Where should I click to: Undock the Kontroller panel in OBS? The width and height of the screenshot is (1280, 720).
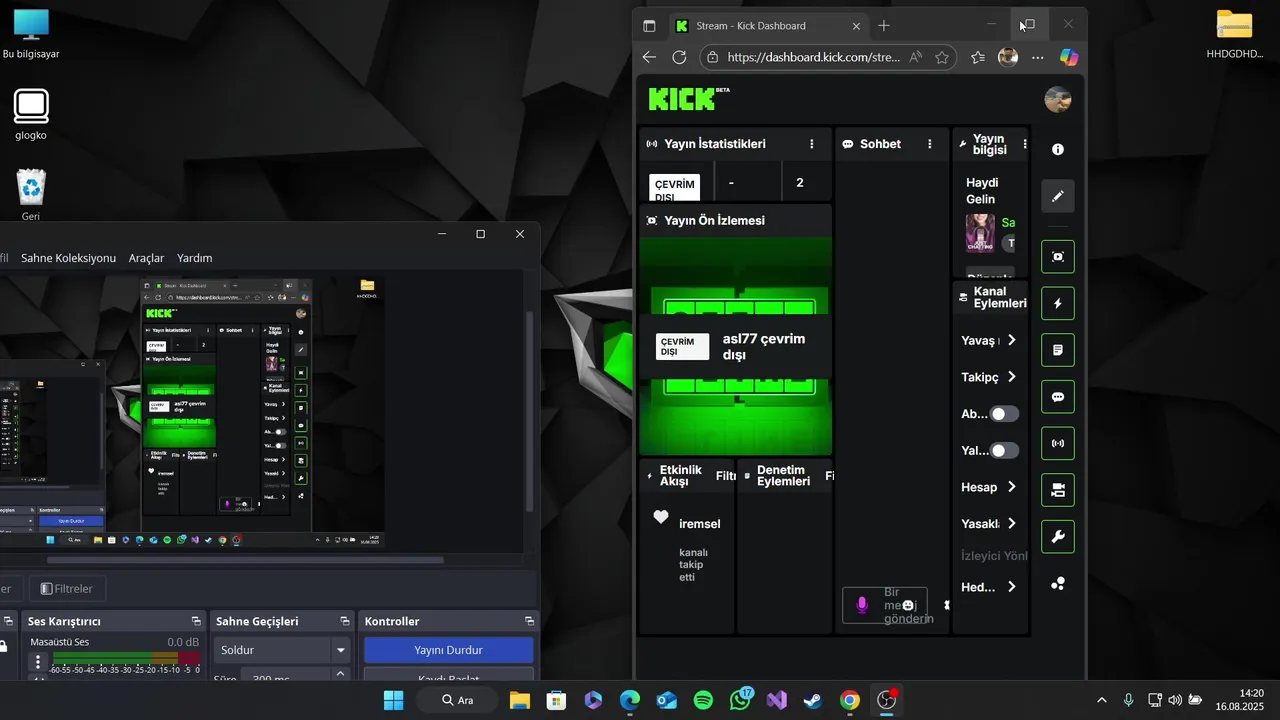pyautogui.click(x=529, y=621)
